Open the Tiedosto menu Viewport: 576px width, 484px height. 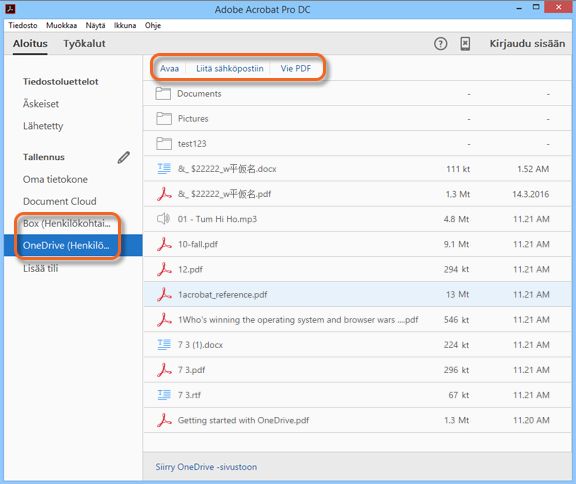[x=23, y=25]
